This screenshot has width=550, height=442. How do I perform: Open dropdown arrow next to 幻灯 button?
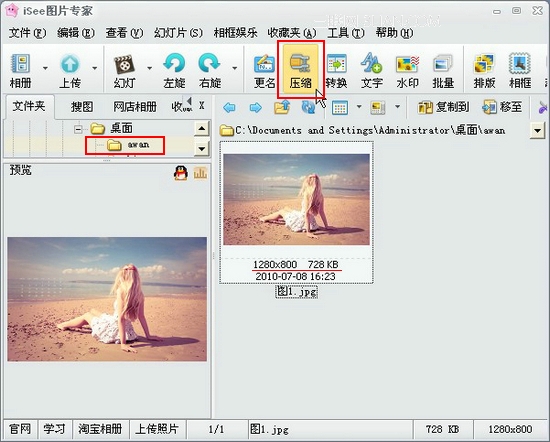(x=149, y=68)
